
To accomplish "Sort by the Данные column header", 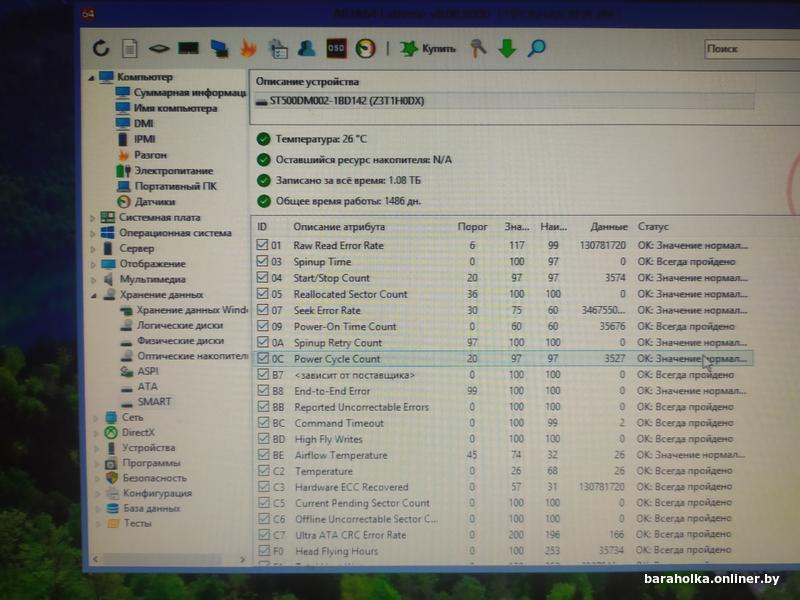I will pyautogui.click(x=608, y=227).
